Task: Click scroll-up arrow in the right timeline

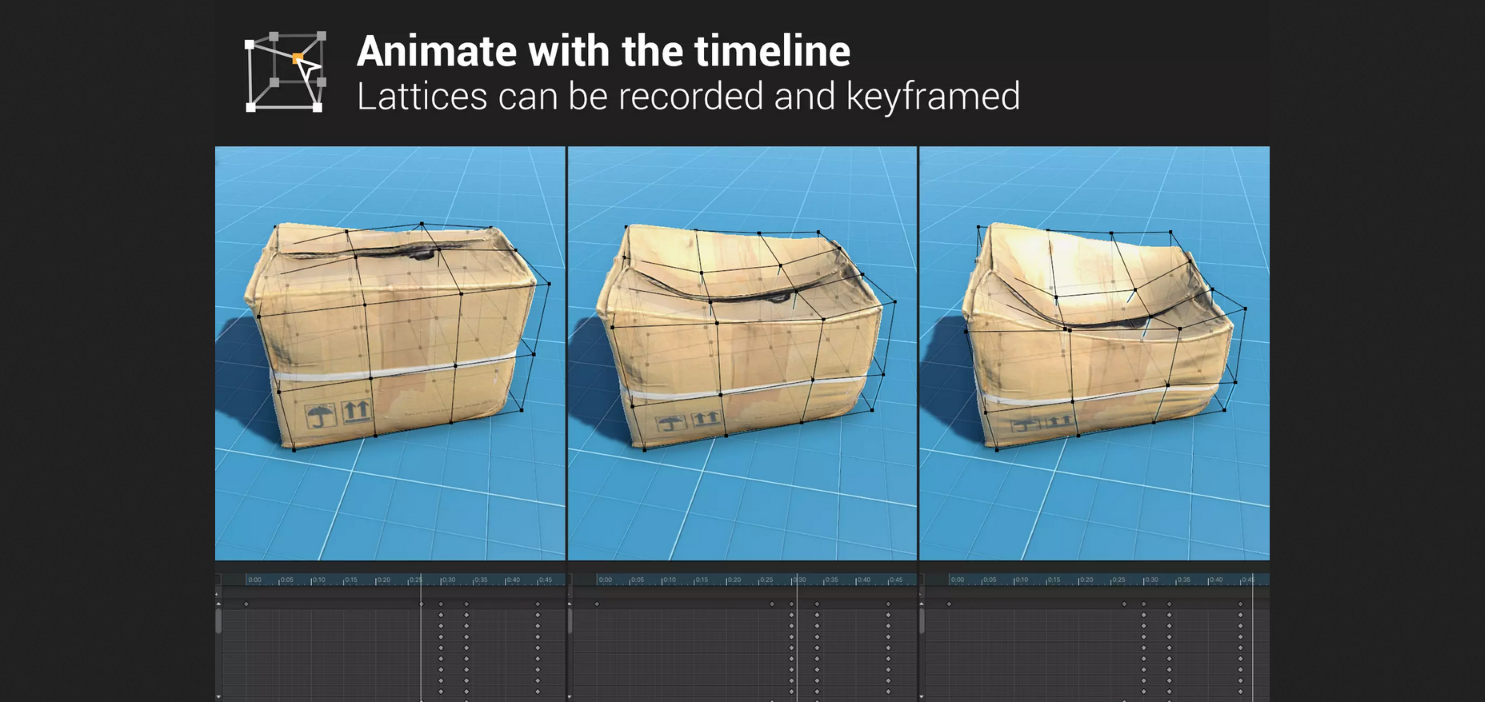Action: (922, 603)
